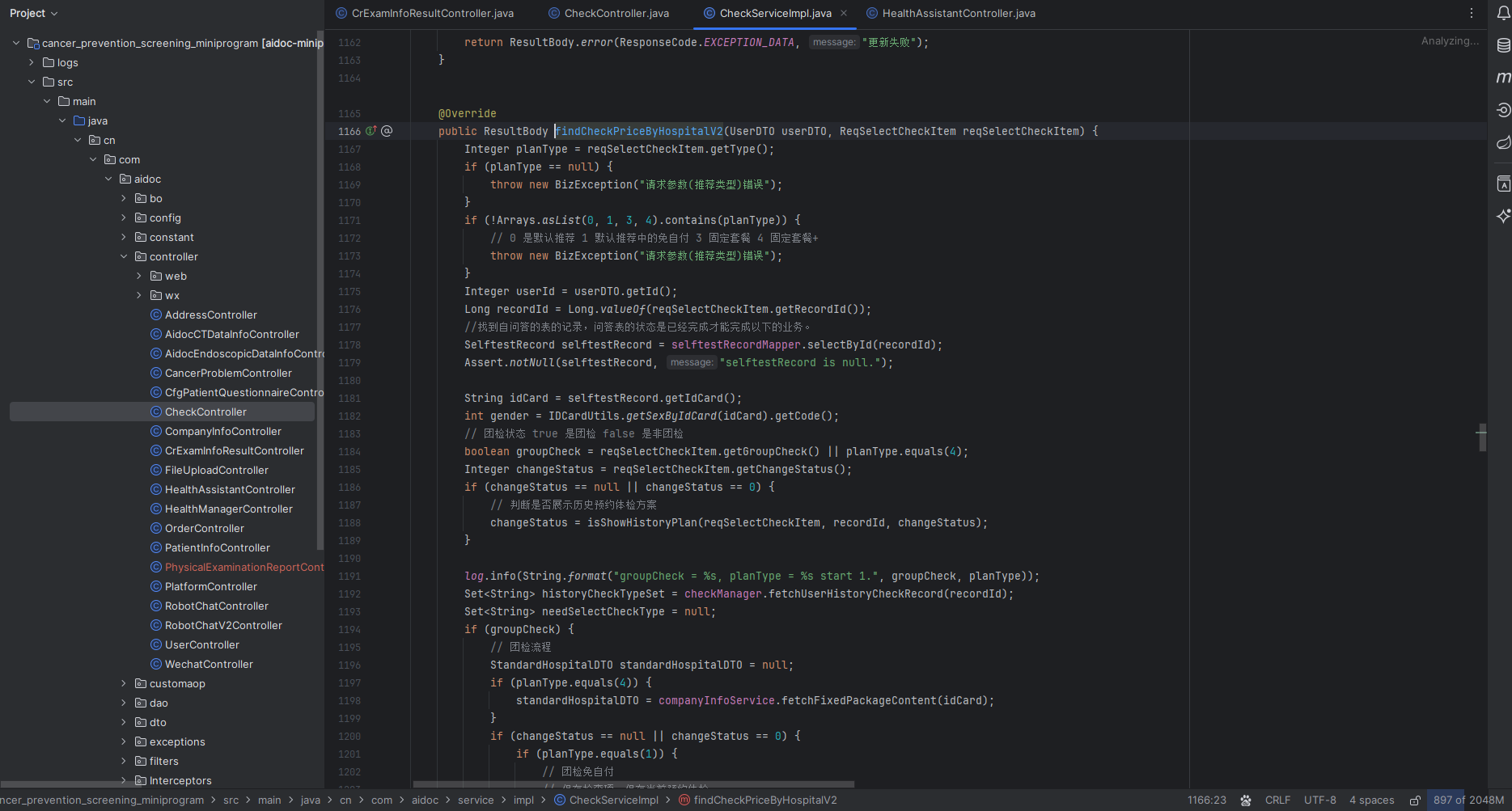Click the impl breadcrumb segment
This screenshot has height=811, width=1512.
coord(523,800)
